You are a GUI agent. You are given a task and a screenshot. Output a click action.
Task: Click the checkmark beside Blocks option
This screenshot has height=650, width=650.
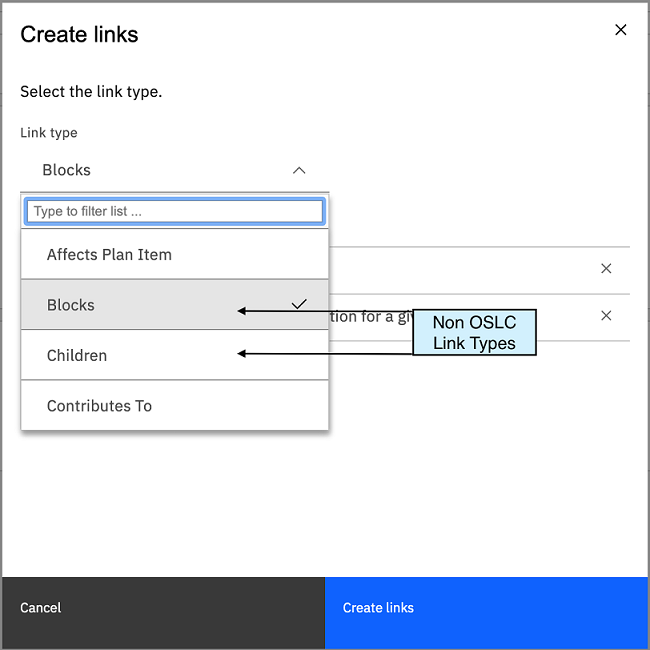pyautogui.click(x=299, y=304)
